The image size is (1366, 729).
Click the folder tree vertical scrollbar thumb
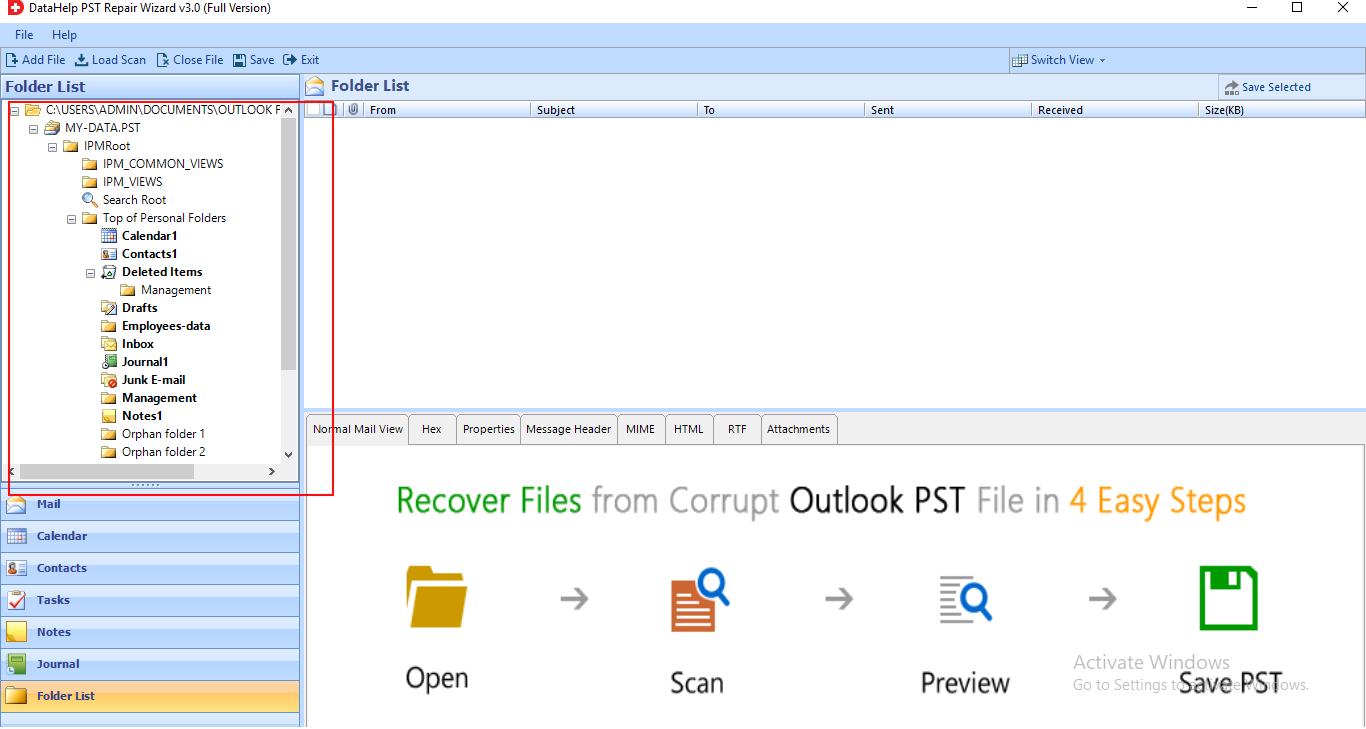point(289,244)
